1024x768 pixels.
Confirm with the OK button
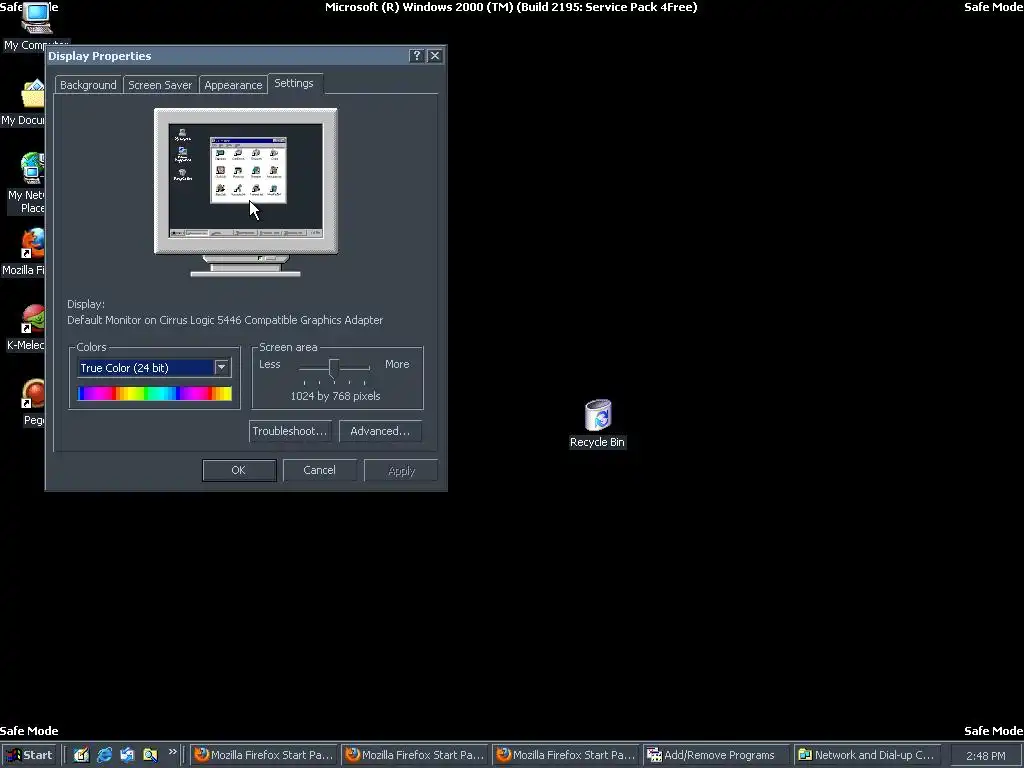pyautogui.click(x=239, y=470)
